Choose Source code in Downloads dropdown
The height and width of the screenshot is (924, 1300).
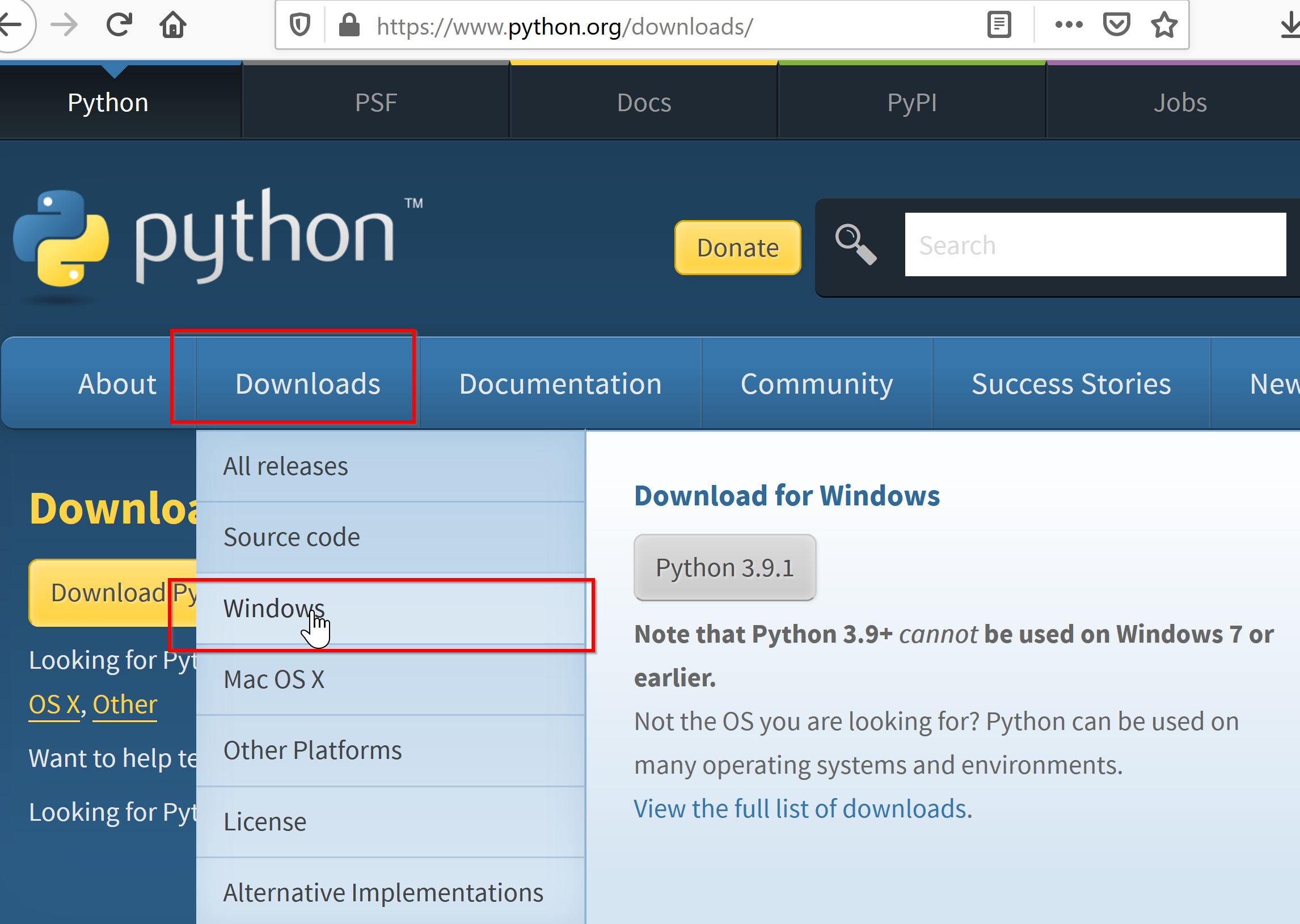(391, 537)
